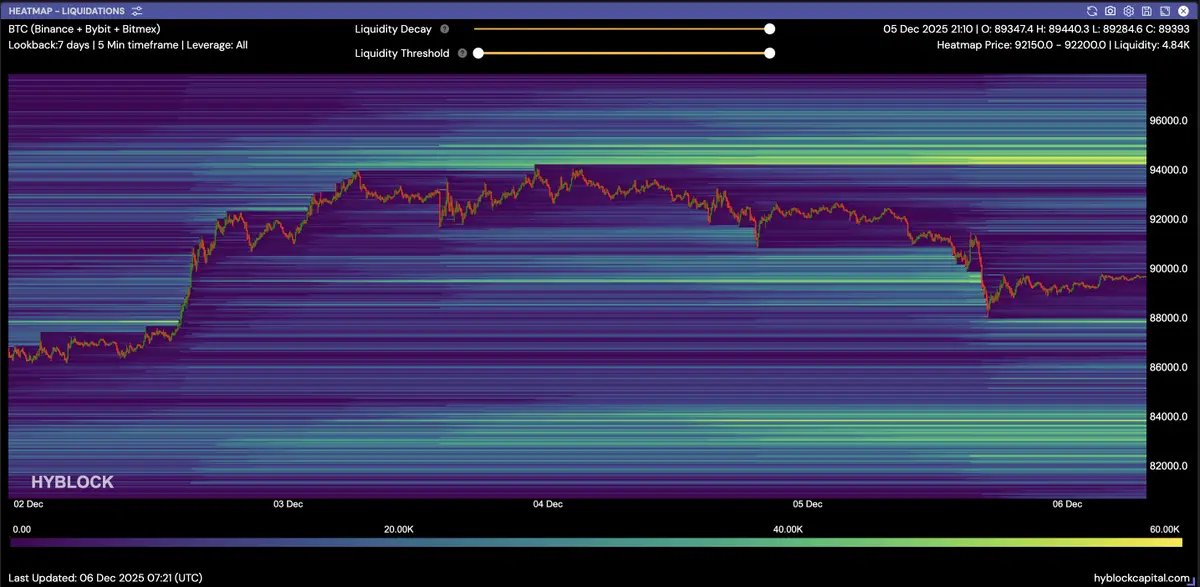1200x587 pixels.
Task: Click the 06 Dec date axis label
Action: [x=1067, y=505]
